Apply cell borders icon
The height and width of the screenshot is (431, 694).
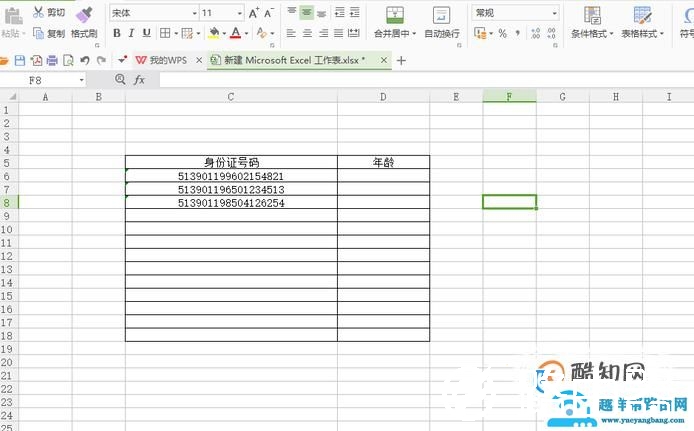(165, 33)
